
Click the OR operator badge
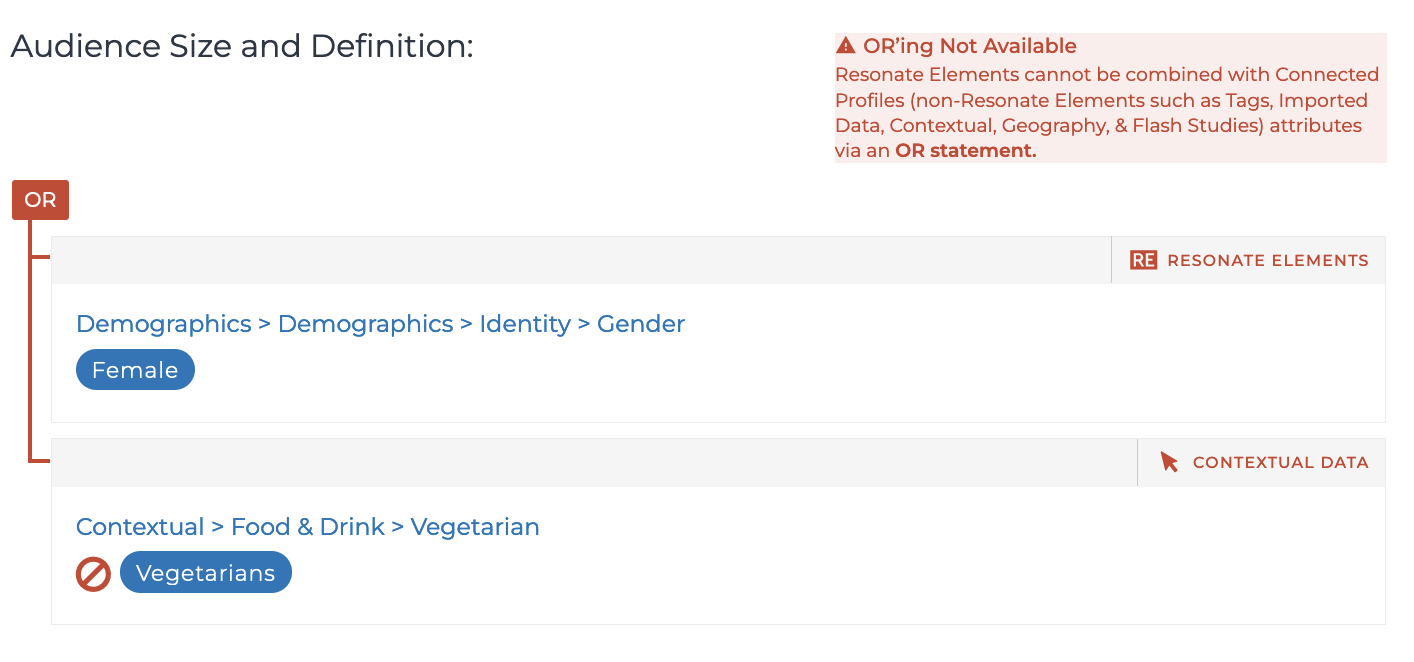tap(40, 200)
